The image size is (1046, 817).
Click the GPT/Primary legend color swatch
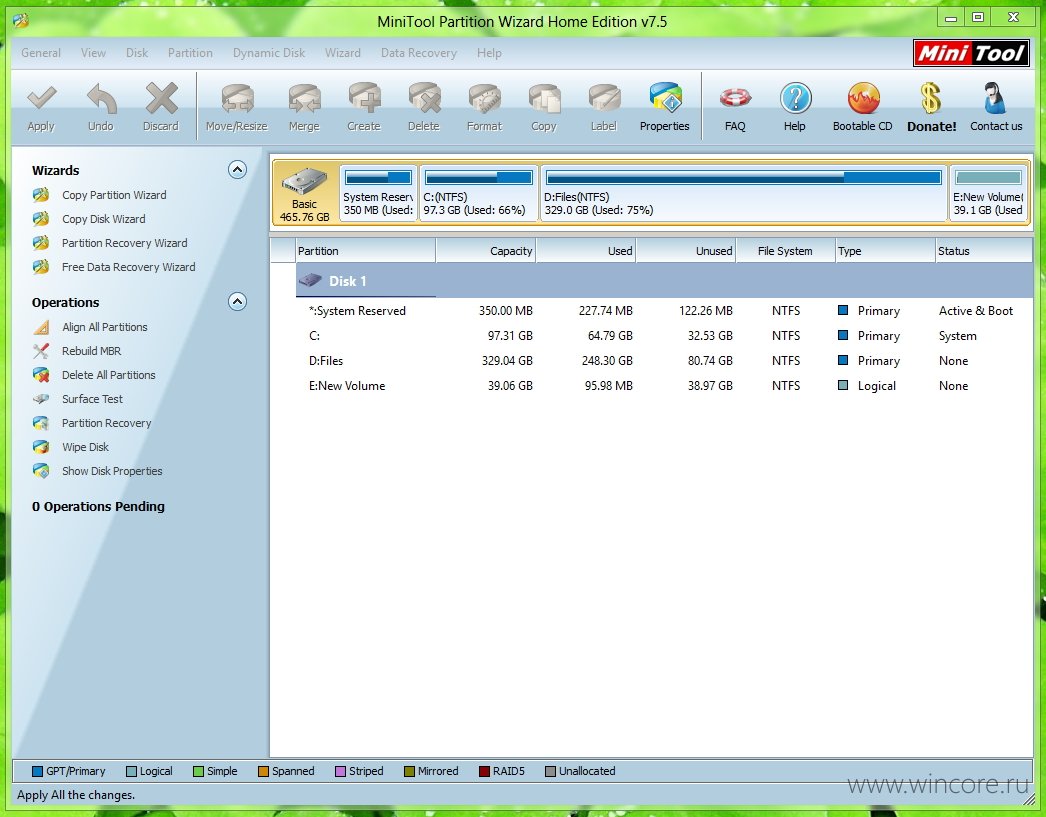(37, 772)
